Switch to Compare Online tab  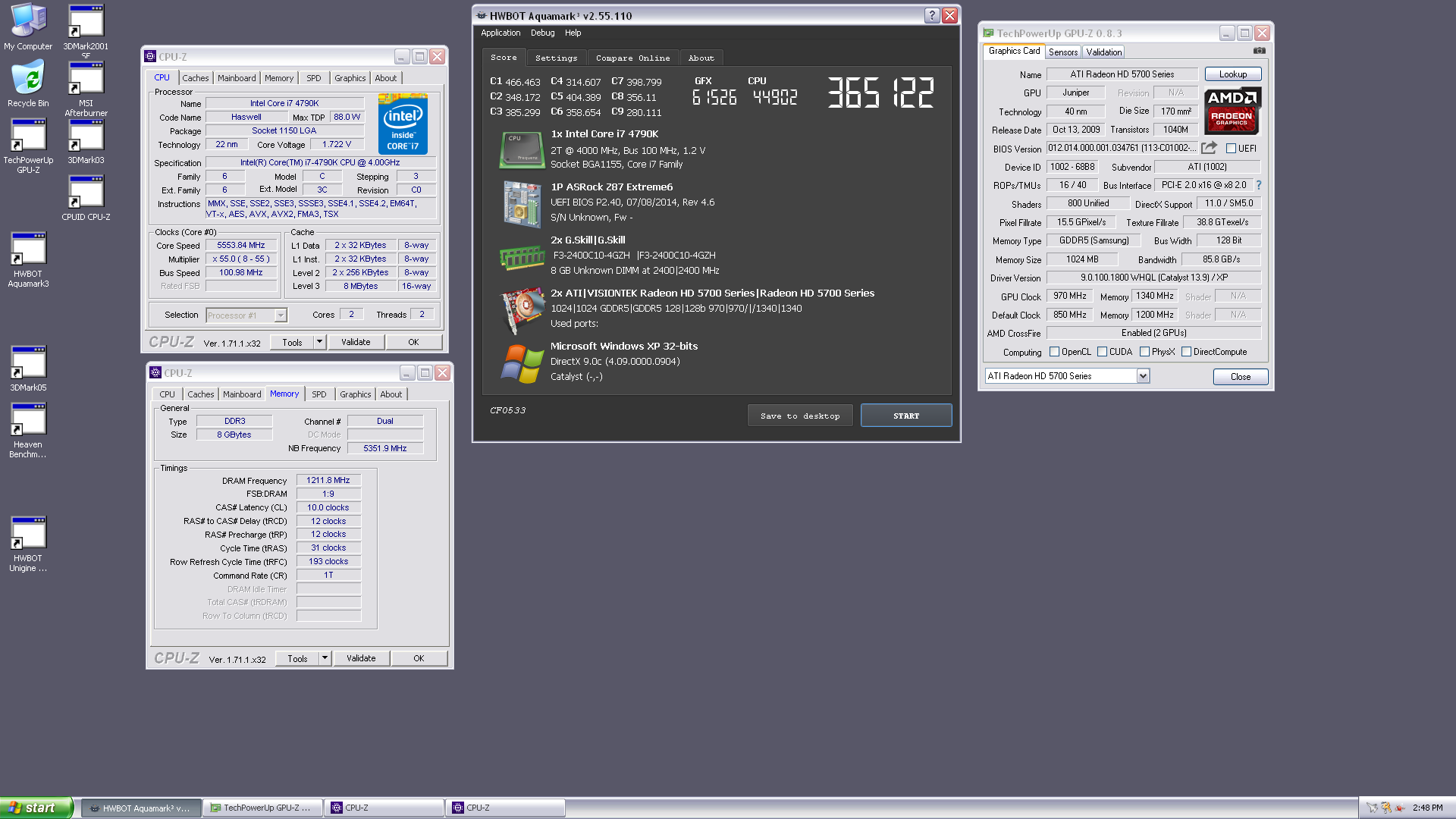632,58
